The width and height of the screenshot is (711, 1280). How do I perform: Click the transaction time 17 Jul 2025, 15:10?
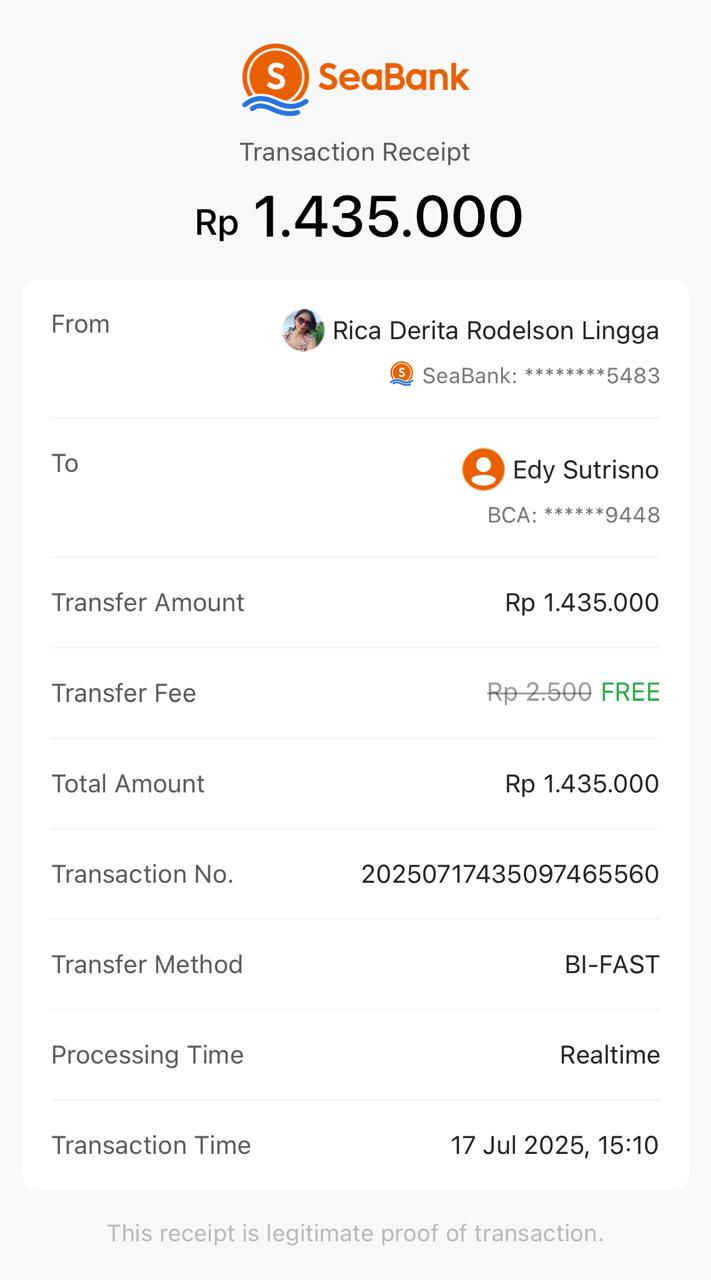point(555,1146)
